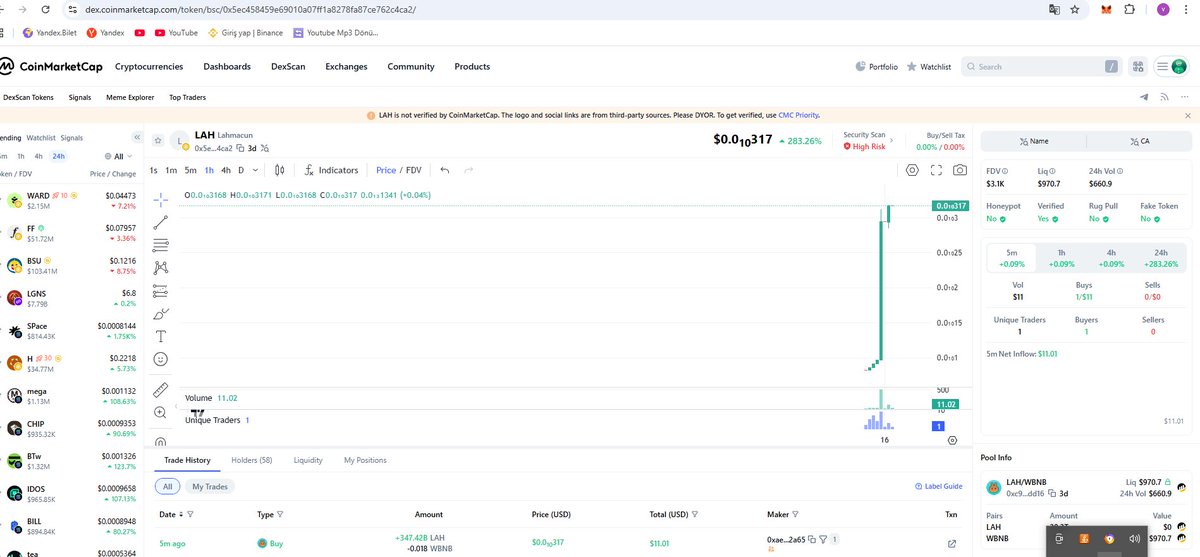1200x557 pixels.
Task: Collapse the trending sidebar panel
Action: (x=137, y=137)
